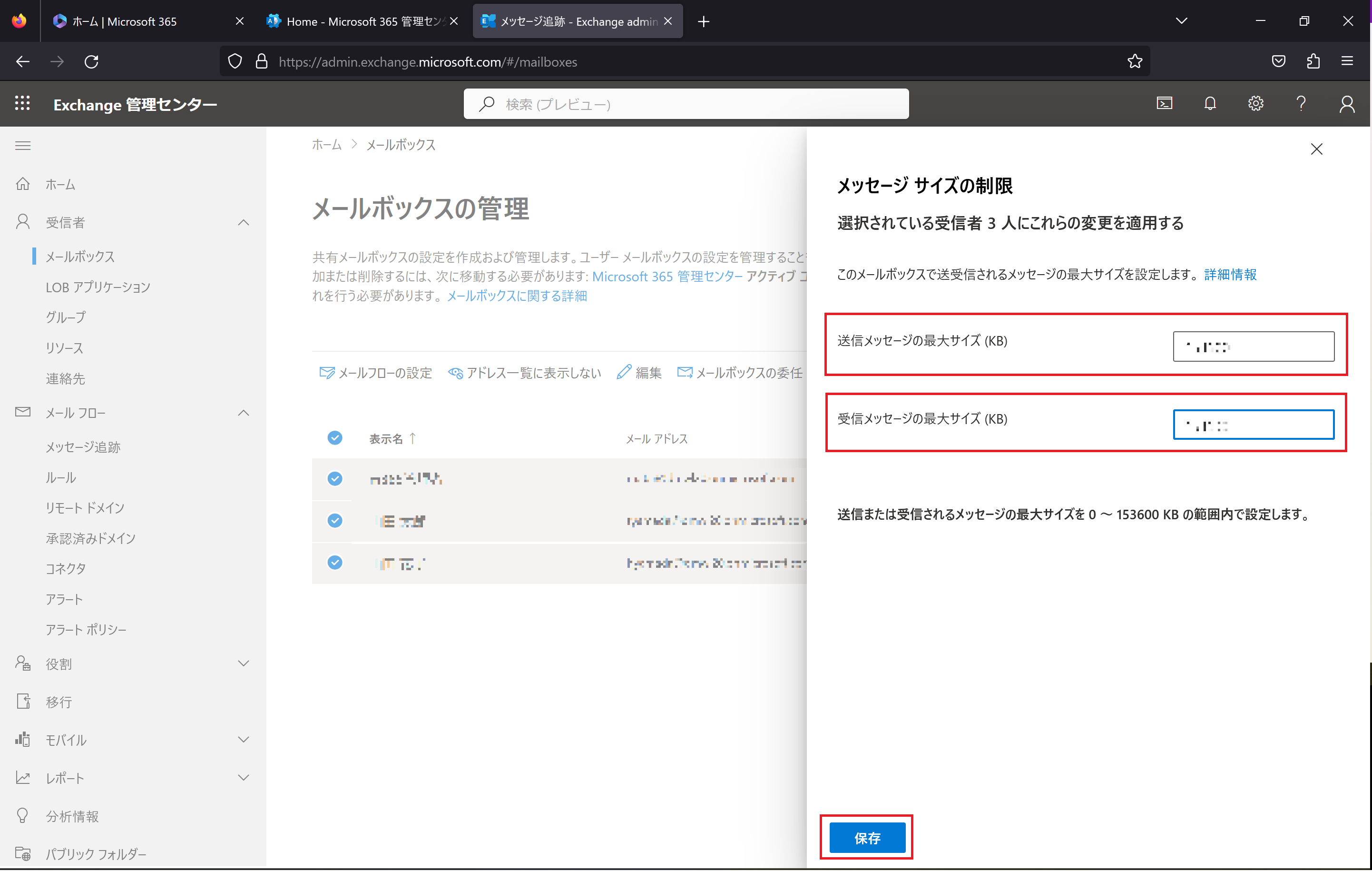The width and height of the screenshot is (1372, 871).
Task: Open ルール in sidebar
Action: coord(61,478)
